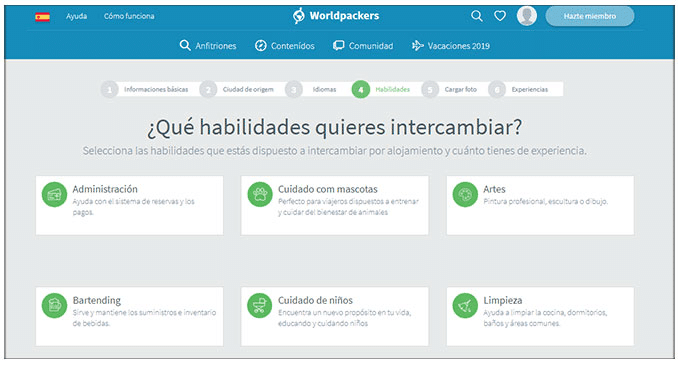
Task: Click the Bartending green icon
Action: [x=54, y=305]
